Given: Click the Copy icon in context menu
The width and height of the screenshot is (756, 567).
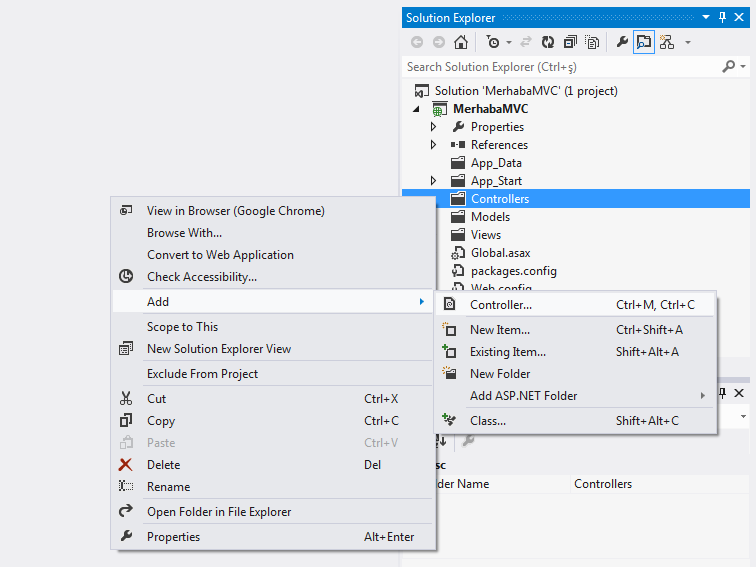Looking at the screenshot, I should point(126,420).
